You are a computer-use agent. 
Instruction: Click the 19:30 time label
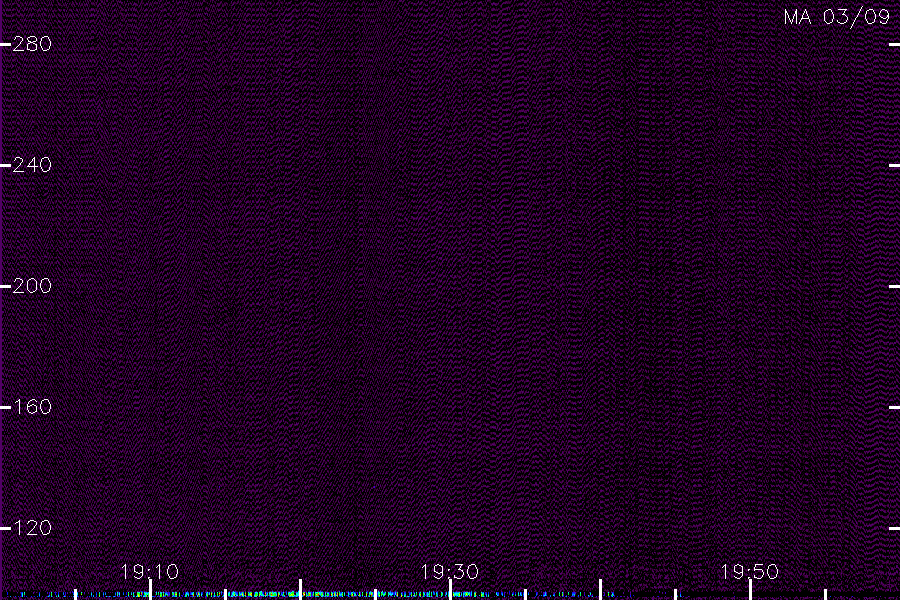[450, 572]
